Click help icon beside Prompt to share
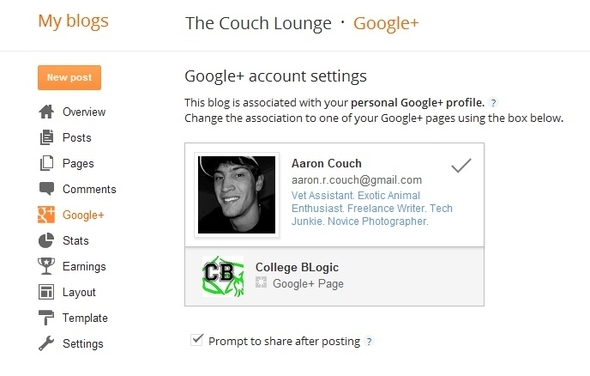Viewport: 590px width, 376px height. (370, 341)
